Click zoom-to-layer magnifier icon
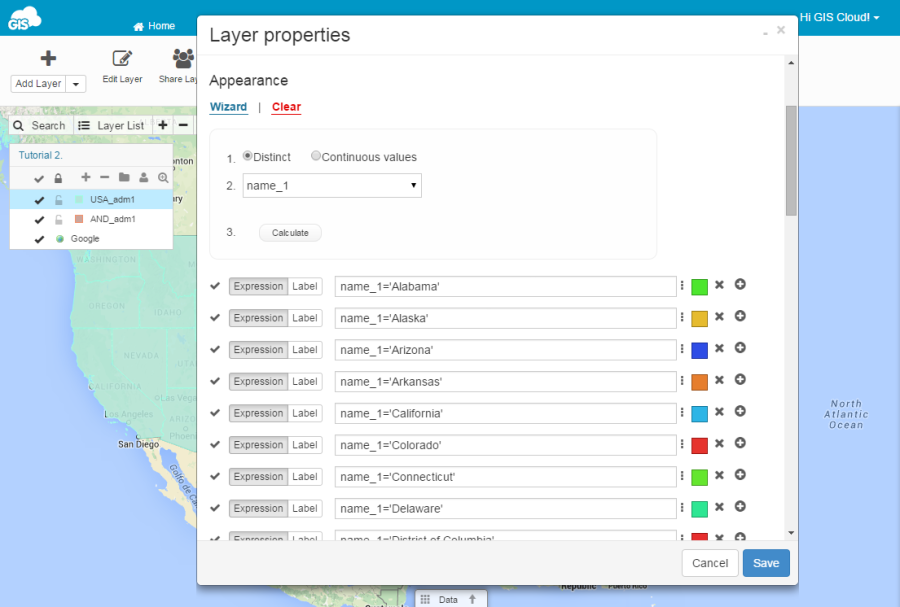Screen dimensions: 900x607 tap(164, 178)
